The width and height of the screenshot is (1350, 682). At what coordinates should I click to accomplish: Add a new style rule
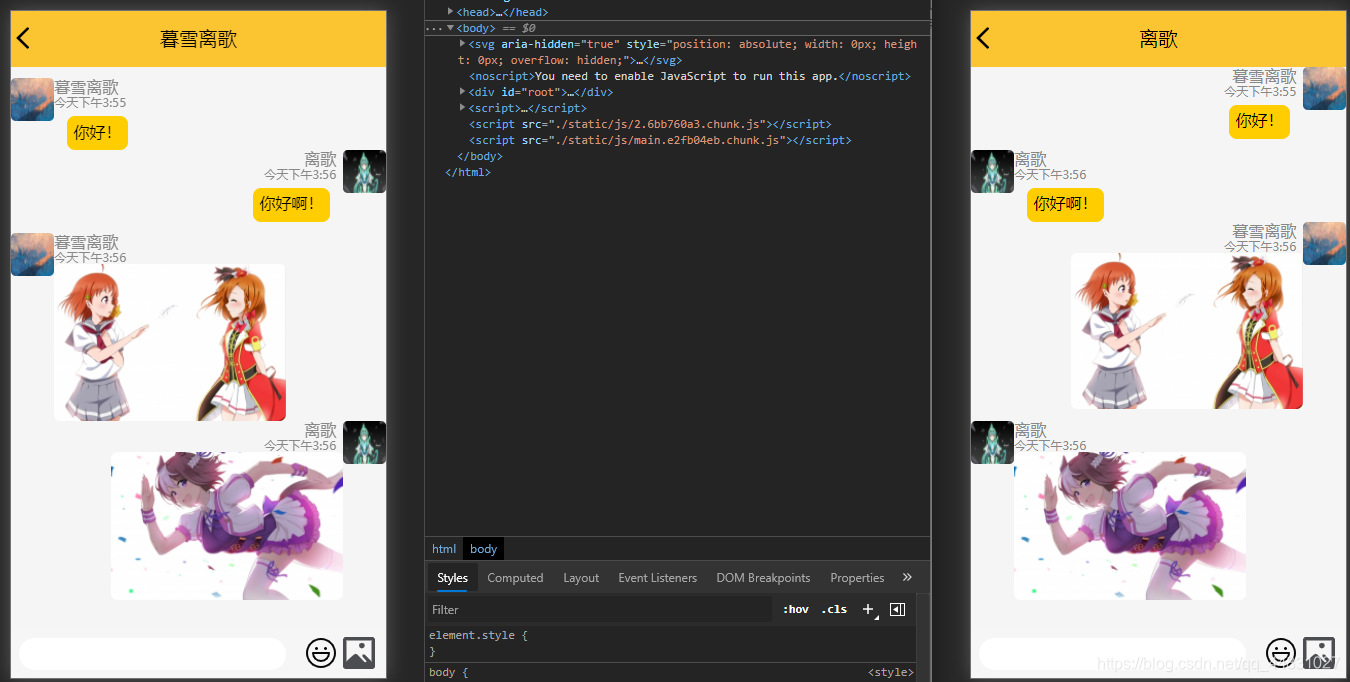[x=868, y=609]
